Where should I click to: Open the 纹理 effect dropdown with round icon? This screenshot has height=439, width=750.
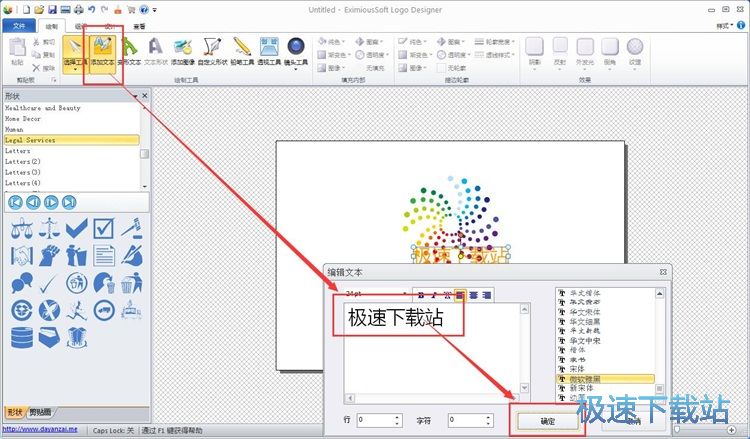tap(635, 54)
